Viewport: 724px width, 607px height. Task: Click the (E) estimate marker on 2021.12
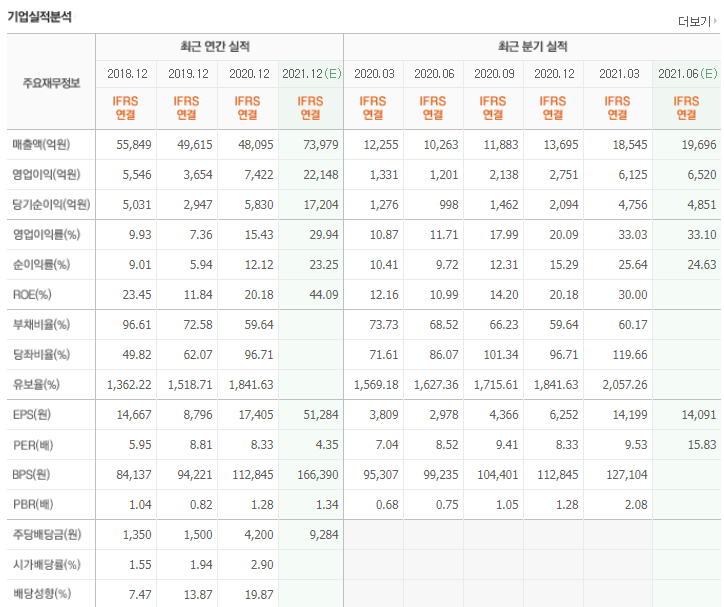click(x=331, y=73)
